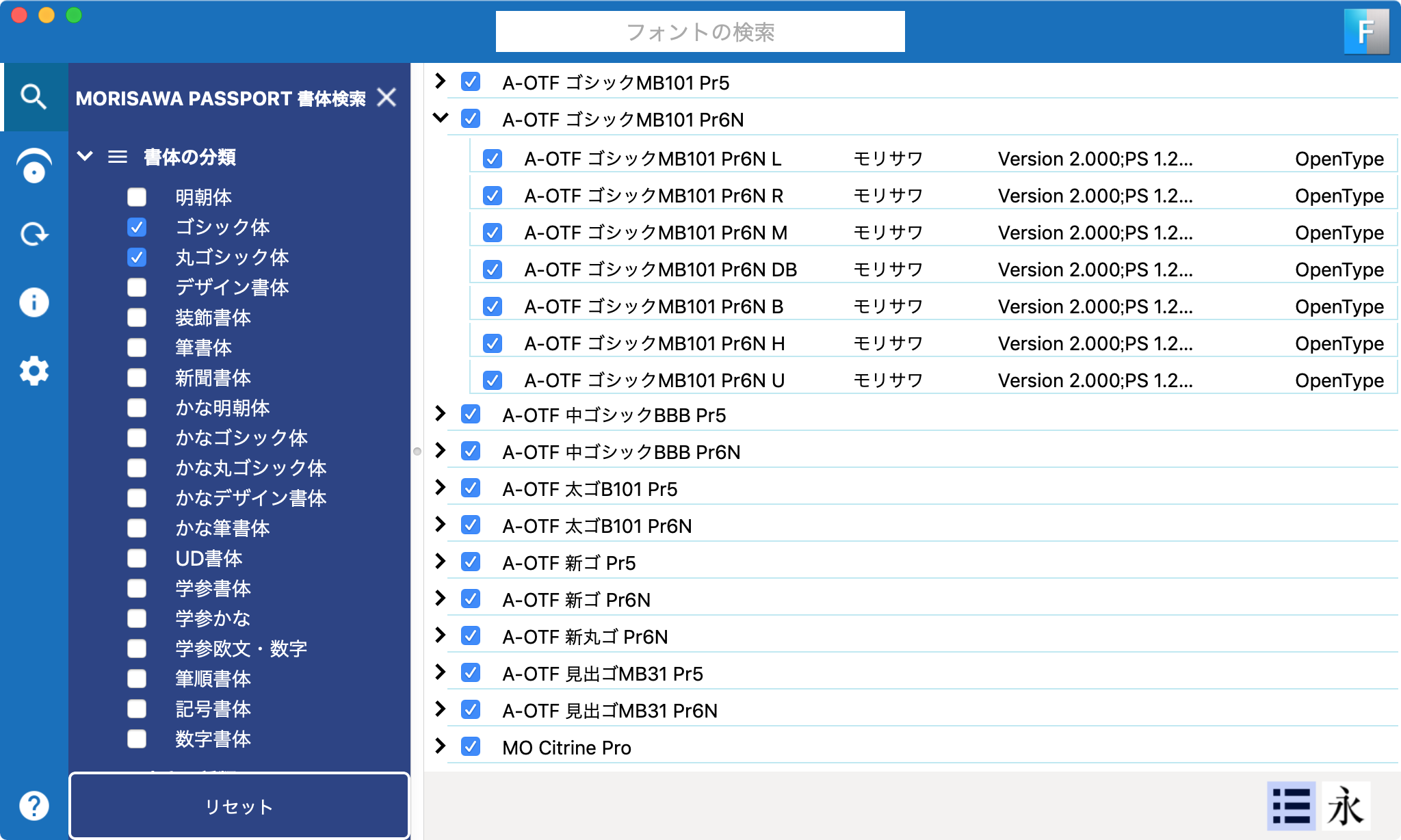Click the フォントの検索 search field
This screenshot has width=1401, height=840.
click(x=700, y=31)
